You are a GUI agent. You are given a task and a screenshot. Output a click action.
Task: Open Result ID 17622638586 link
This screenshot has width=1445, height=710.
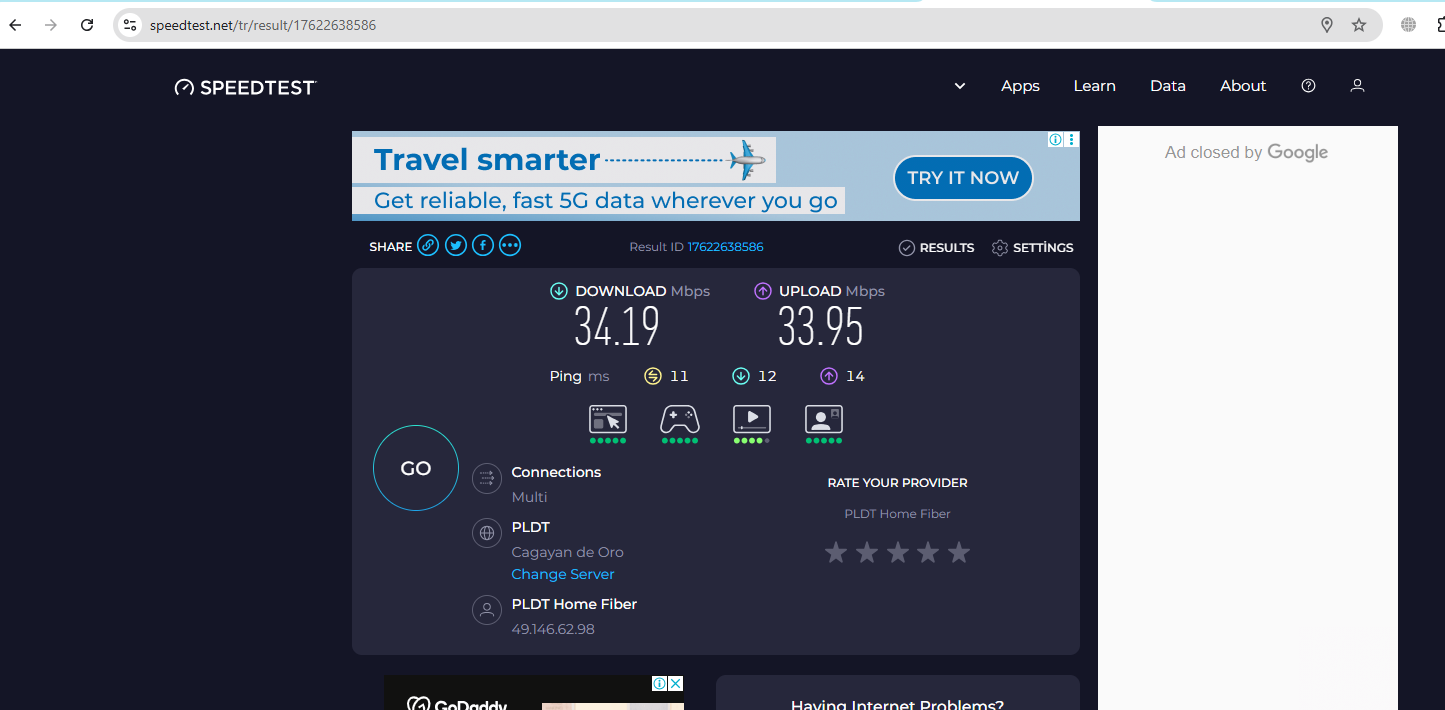click(725, 247)
